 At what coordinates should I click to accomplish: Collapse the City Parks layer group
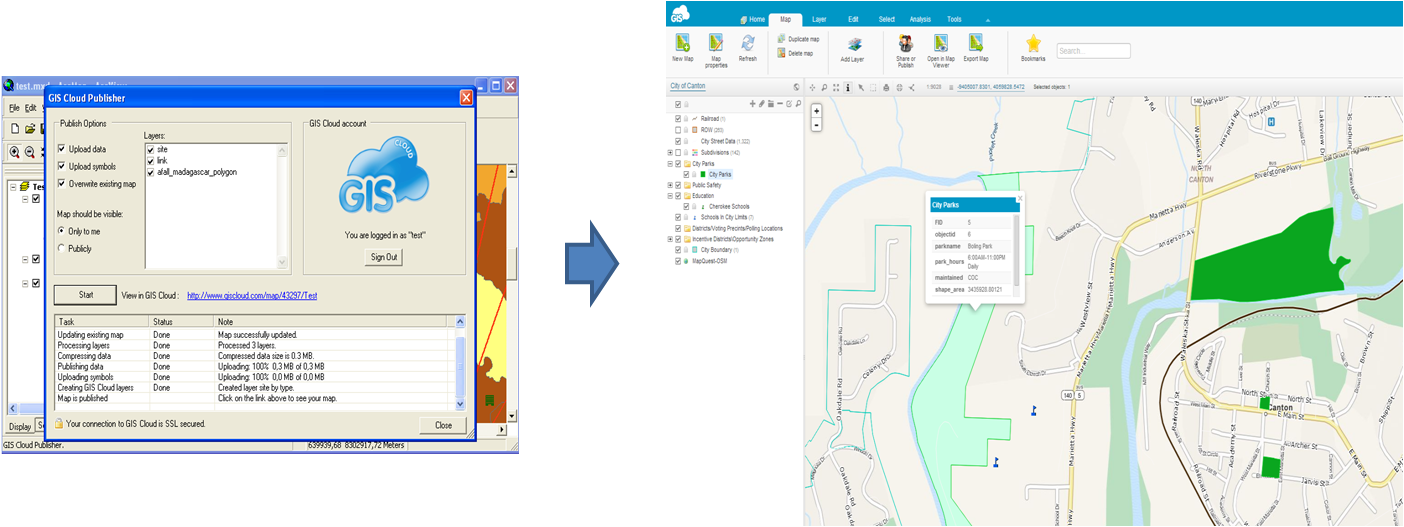point(670,163)
